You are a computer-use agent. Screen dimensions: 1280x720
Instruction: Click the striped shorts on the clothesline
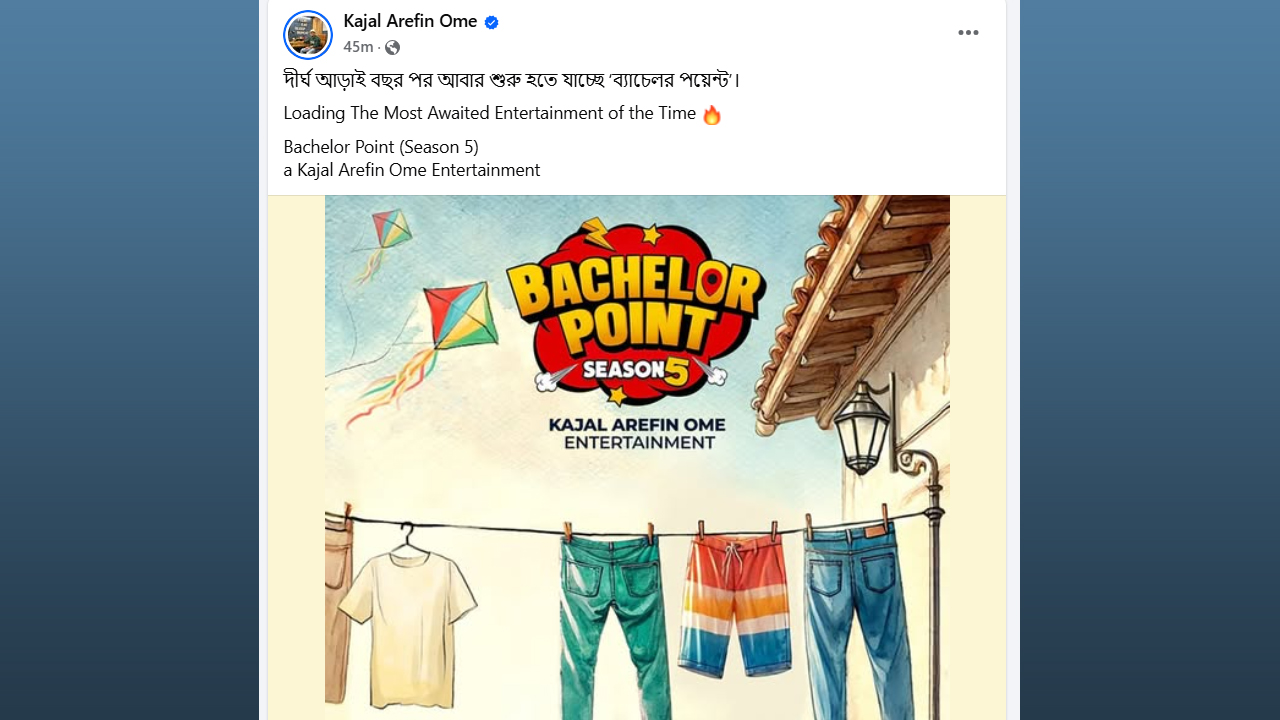point(736,608)
